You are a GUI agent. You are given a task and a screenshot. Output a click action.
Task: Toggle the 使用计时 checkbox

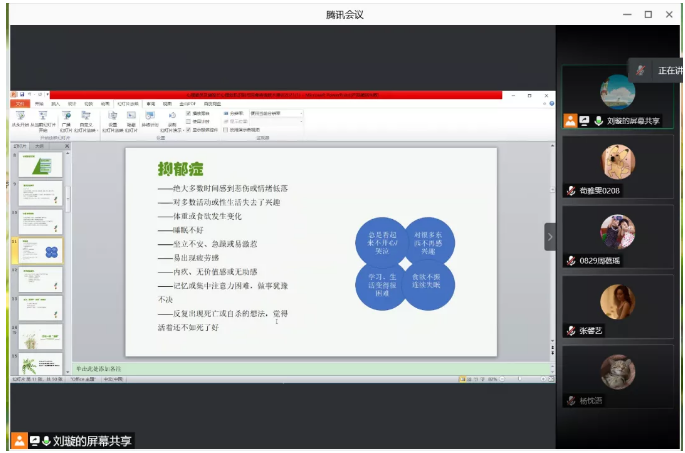189,122
